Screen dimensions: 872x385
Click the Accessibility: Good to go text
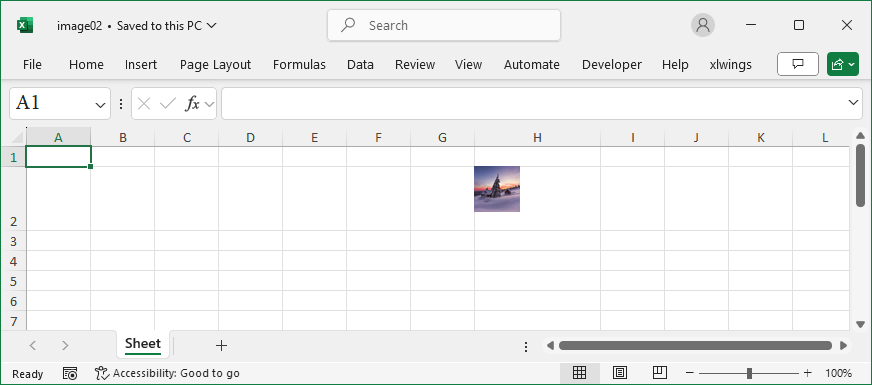coord(176,373)
